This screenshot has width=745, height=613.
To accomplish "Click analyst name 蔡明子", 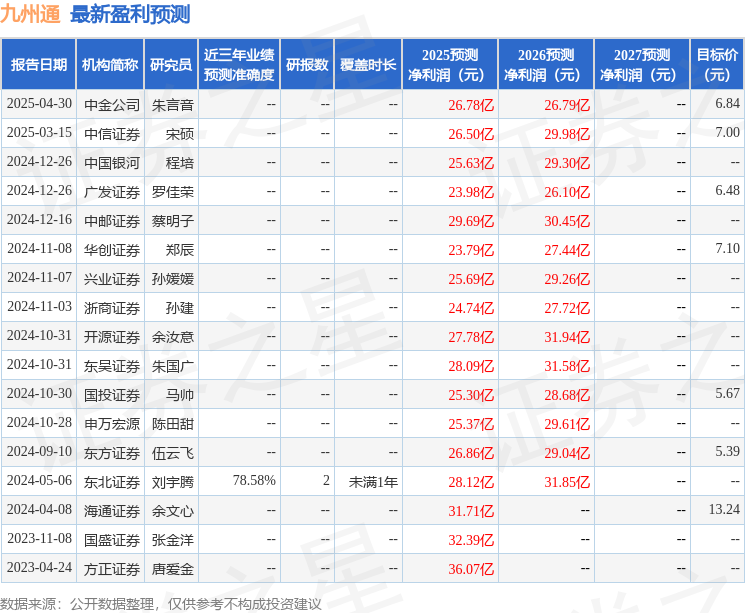I will pyautogui.click(x=173, y=220).
